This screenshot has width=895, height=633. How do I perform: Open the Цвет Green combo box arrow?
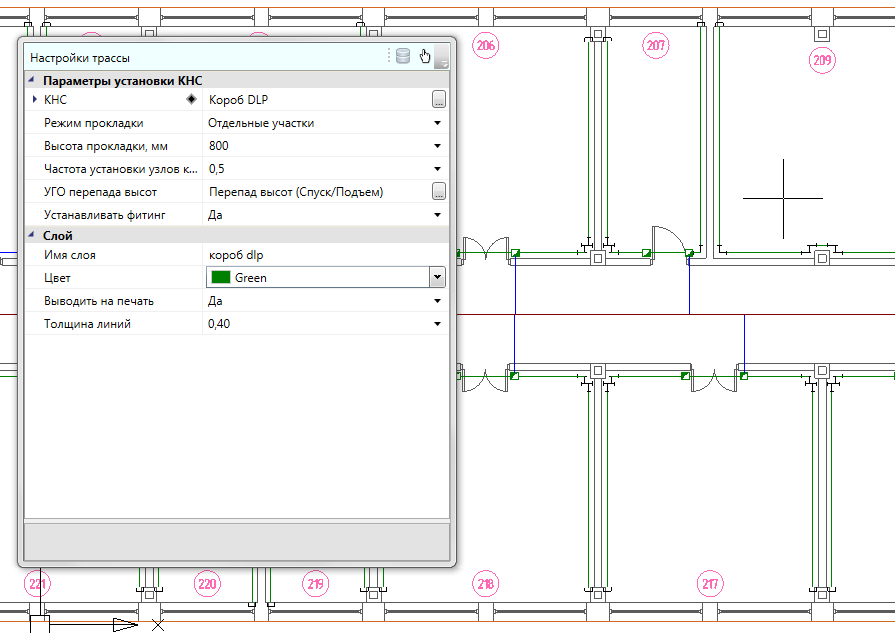click(x=437, y=277)
